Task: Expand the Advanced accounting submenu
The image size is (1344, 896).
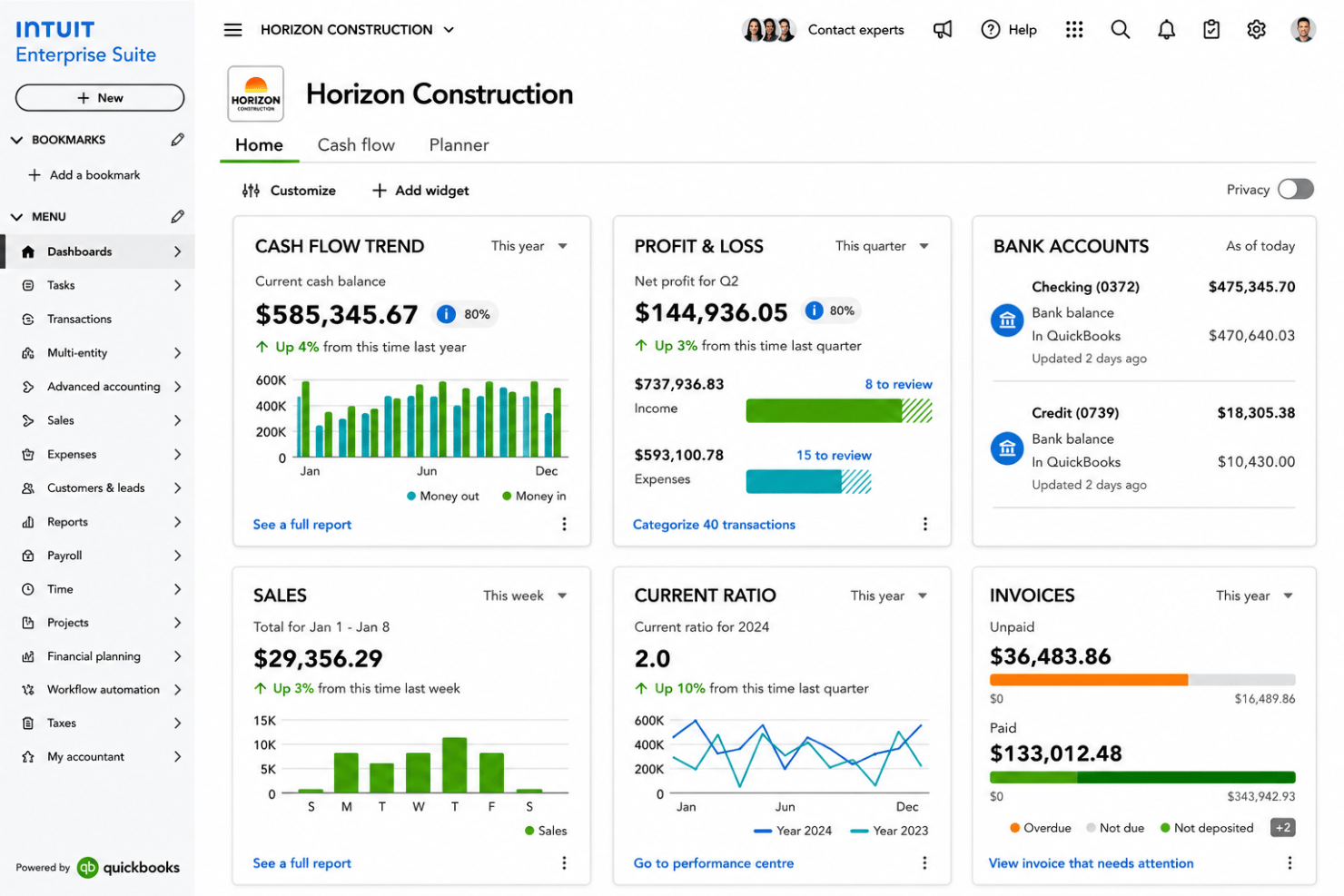Action: click(177, 387)
